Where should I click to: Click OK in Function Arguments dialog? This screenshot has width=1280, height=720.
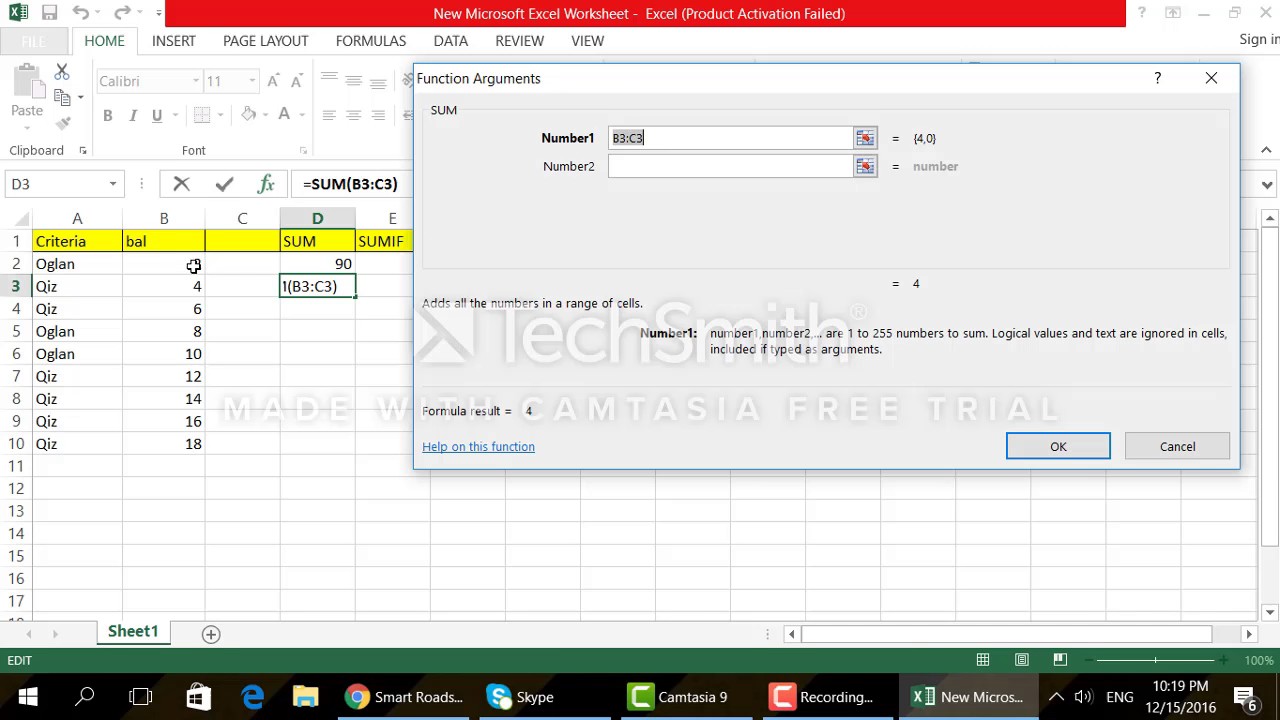click(1058, 447)
